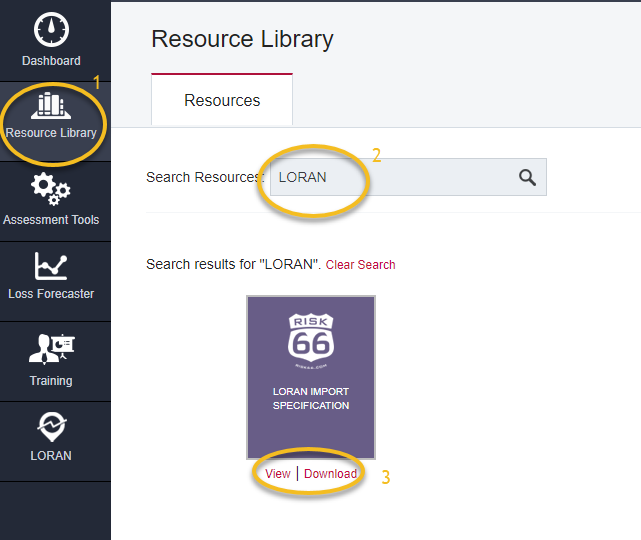
Task: Choose the Training label in sidebar
Action: click(51, 381)
